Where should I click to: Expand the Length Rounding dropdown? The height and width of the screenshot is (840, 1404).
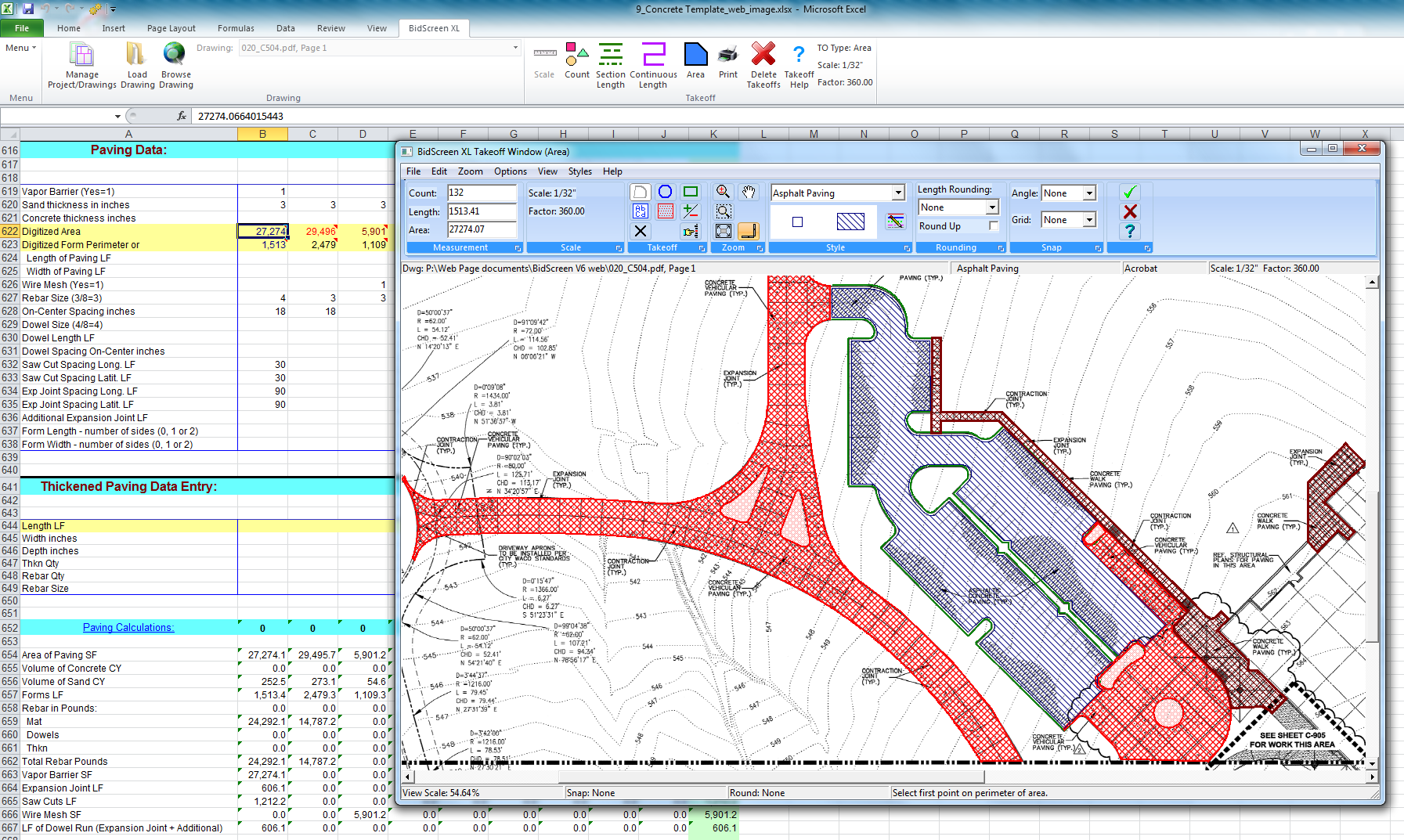(992, 207)
